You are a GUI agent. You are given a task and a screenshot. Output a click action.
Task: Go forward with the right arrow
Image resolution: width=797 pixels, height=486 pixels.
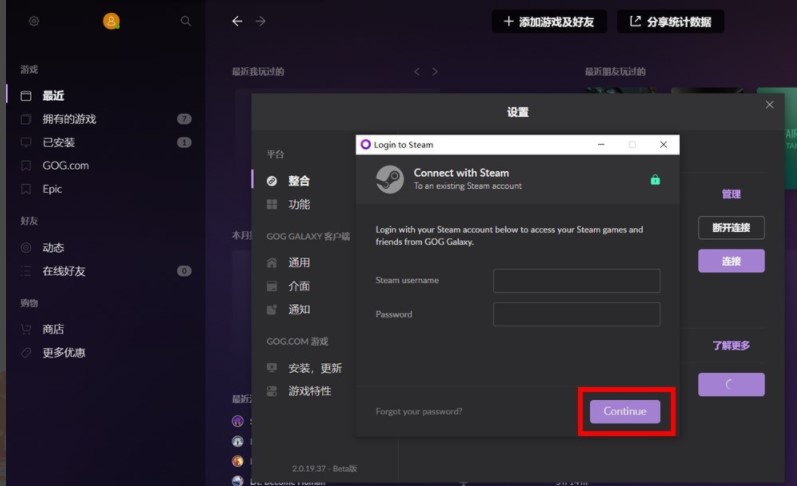coord(260,21)
